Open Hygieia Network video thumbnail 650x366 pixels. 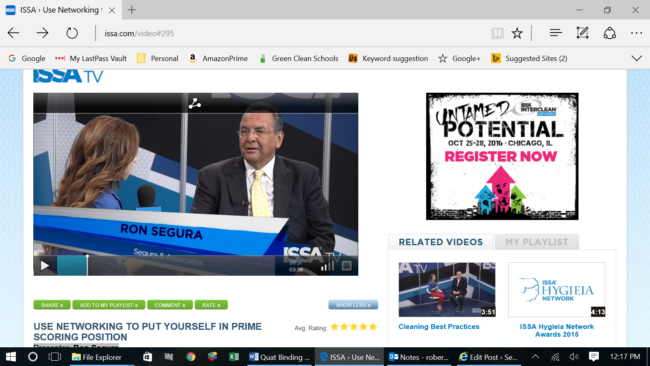click(557, 289)
